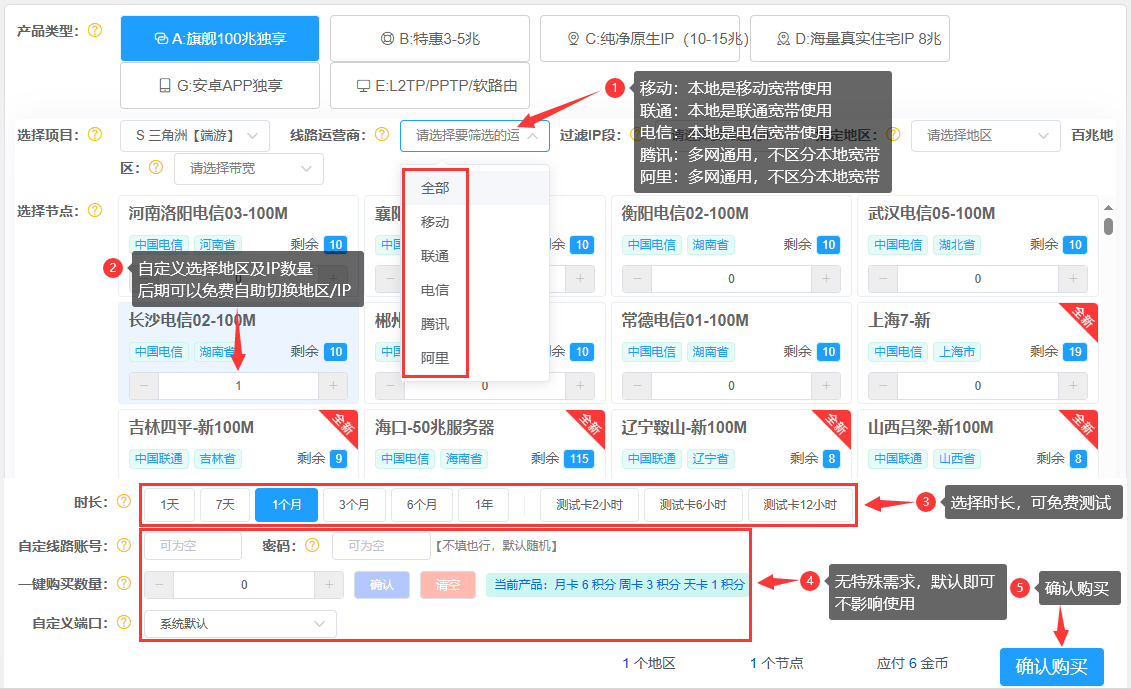Screen dimensions: 1131x689
Task: Click the 清空 button
Action: [448, 585]
